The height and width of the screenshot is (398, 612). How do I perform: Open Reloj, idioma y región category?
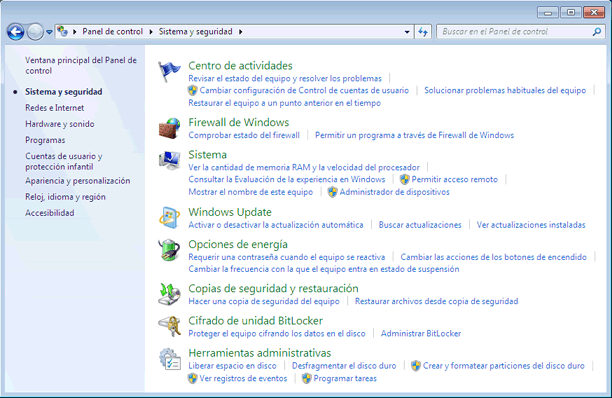point(65,197)
